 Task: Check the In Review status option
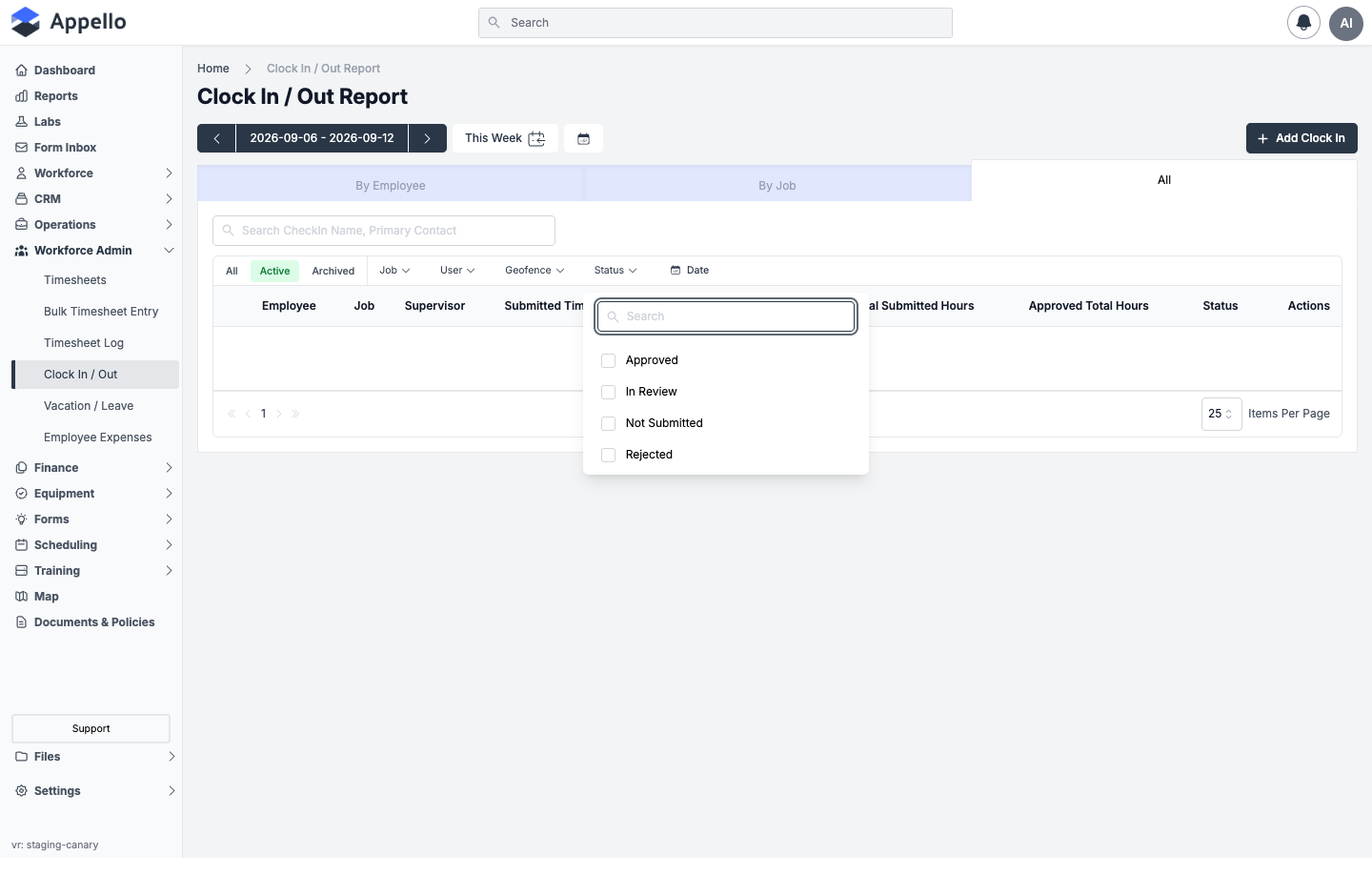608,392
